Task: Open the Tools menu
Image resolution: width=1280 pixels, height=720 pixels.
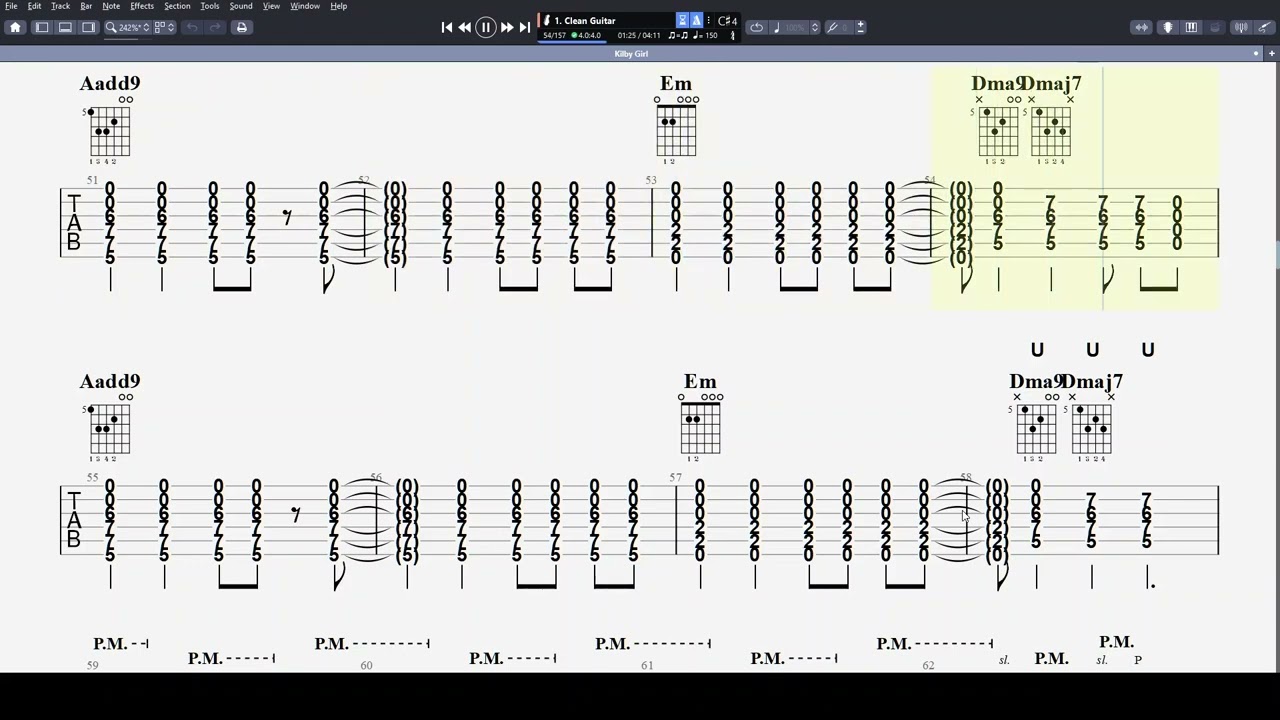Action: pos(210,6)
